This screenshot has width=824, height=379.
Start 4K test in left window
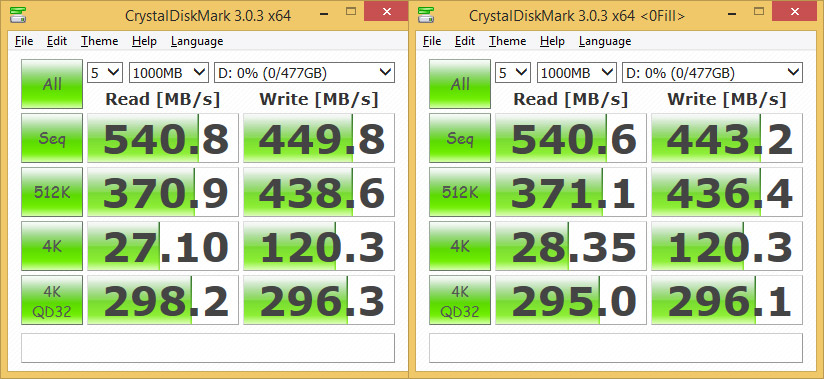[x=52, y=246]
